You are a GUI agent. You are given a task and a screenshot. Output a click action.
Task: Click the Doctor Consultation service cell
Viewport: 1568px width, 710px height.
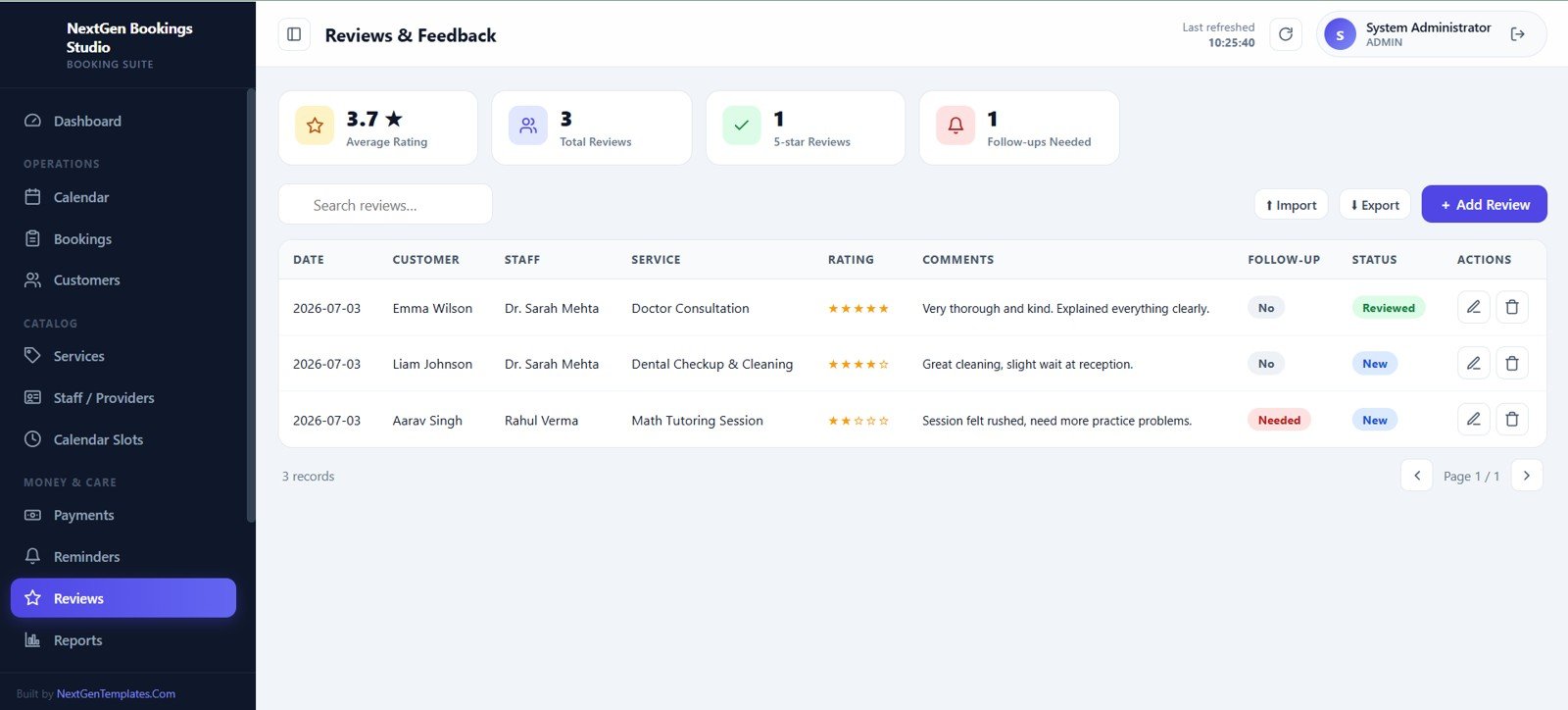pyautogui.click(x=690, y=308)
